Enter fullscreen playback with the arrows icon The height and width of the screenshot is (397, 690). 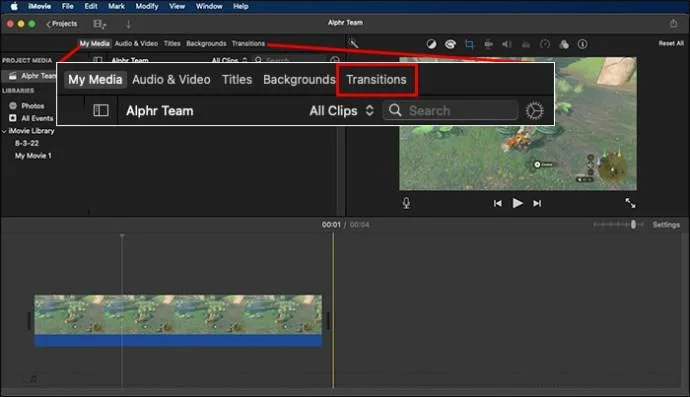(x=630, y=203)
